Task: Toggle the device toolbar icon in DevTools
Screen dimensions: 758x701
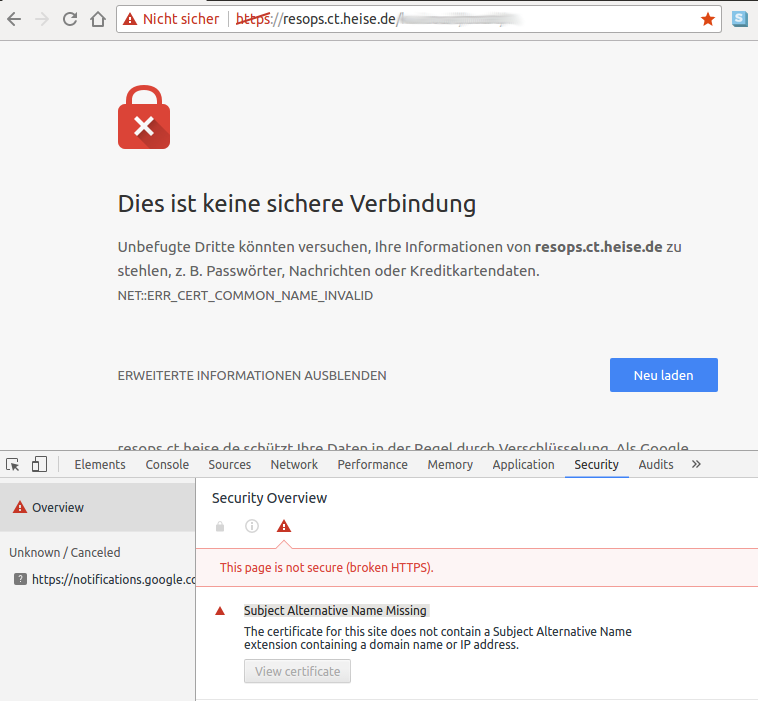Action: coord(39,465)
